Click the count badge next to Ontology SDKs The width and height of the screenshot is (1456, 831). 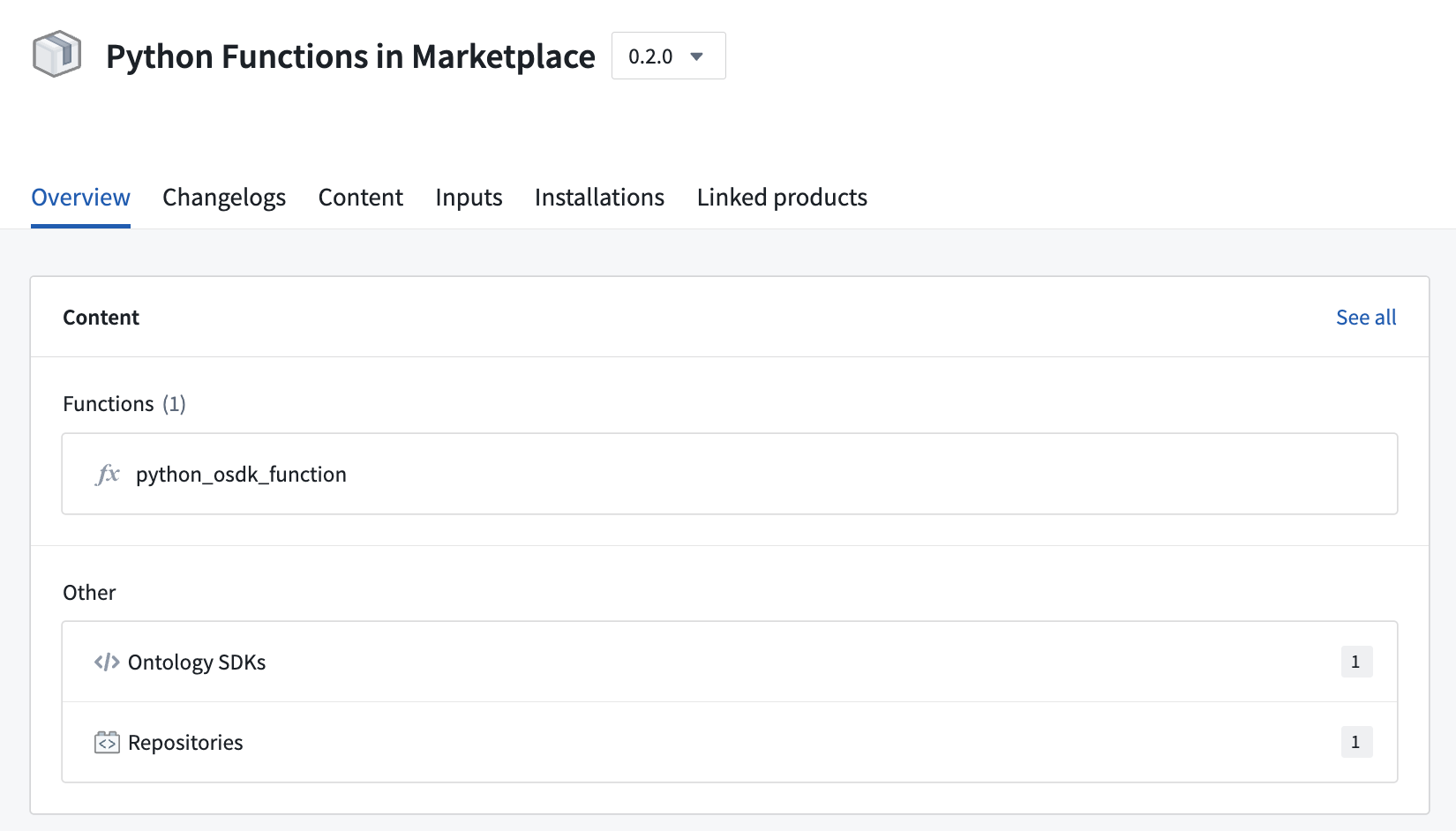point(1355,662)
